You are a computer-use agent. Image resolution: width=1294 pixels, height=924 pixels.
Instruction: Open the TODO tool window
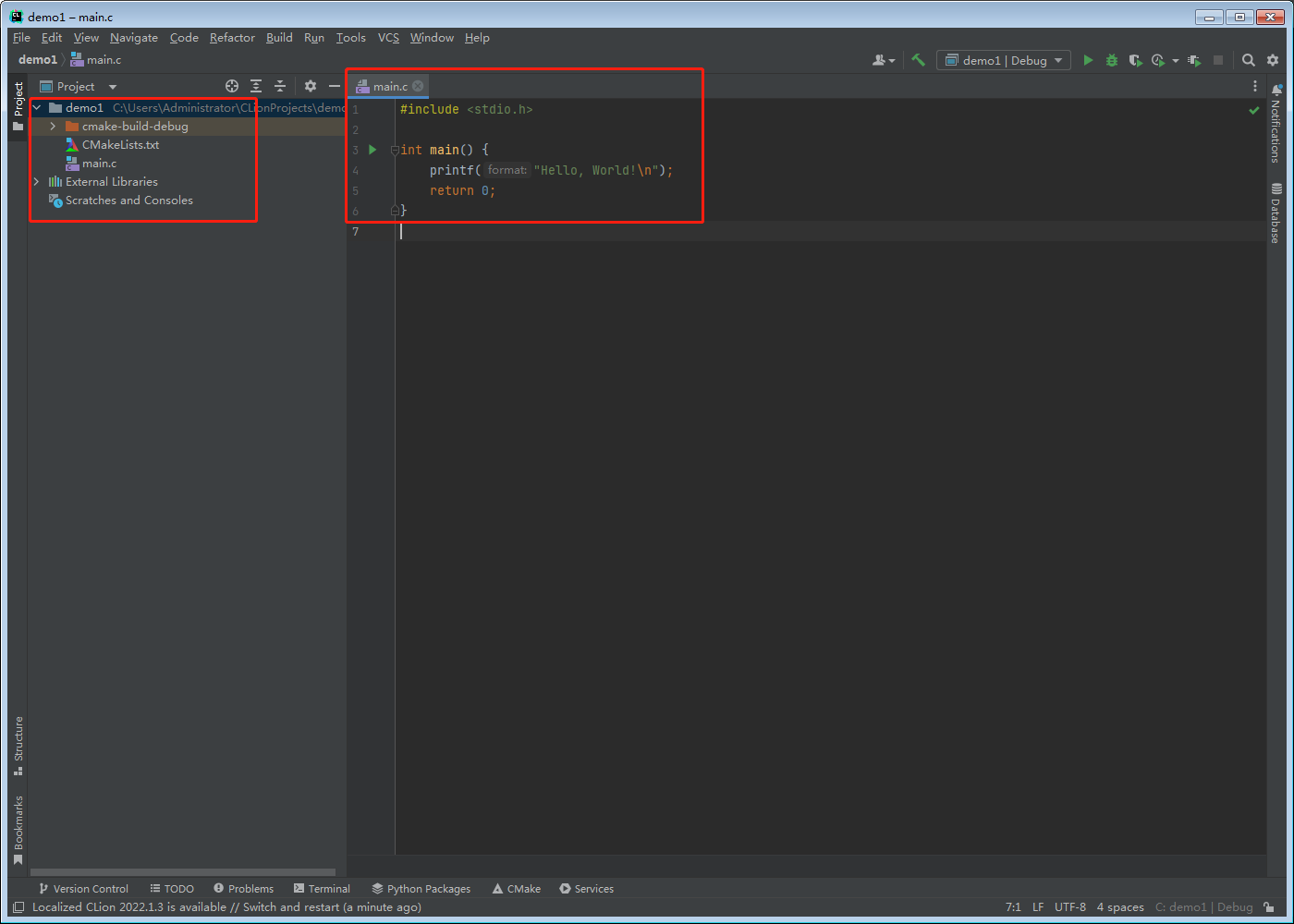coord(172,889)
